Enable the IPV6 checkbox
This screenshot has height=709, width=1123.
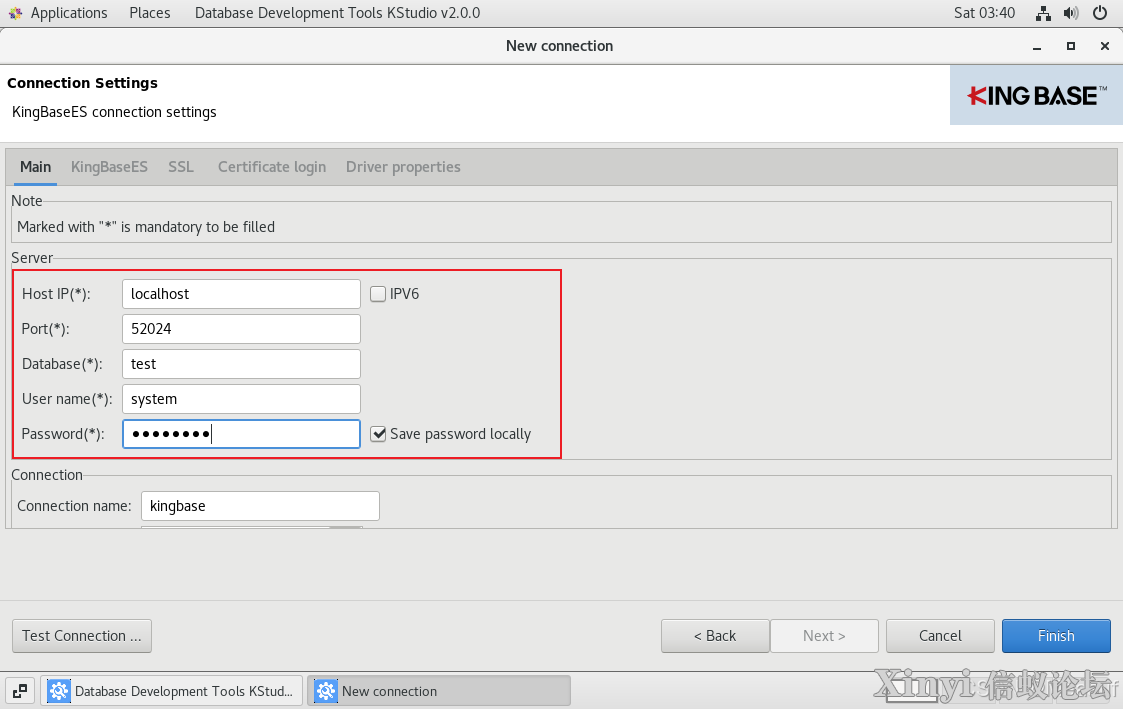[x=378, y=294]
